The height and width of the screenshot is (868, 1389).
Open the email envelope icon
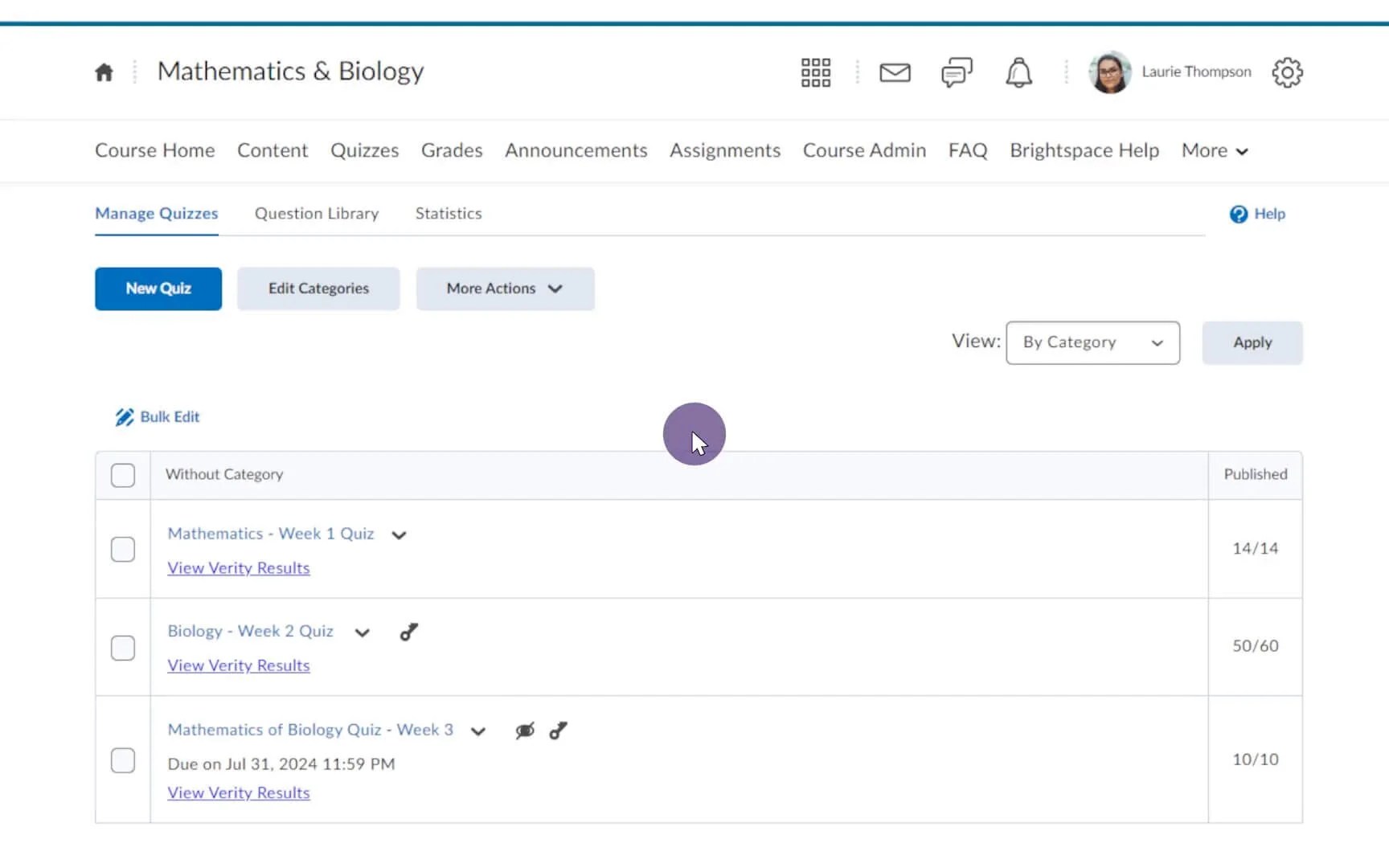895,72
